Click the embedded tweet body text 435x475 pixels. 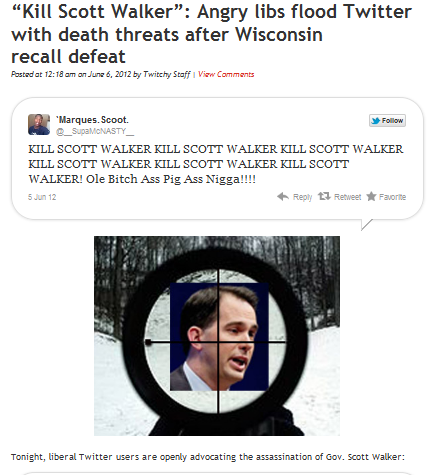pyautogui.click(x=216, y=164)
